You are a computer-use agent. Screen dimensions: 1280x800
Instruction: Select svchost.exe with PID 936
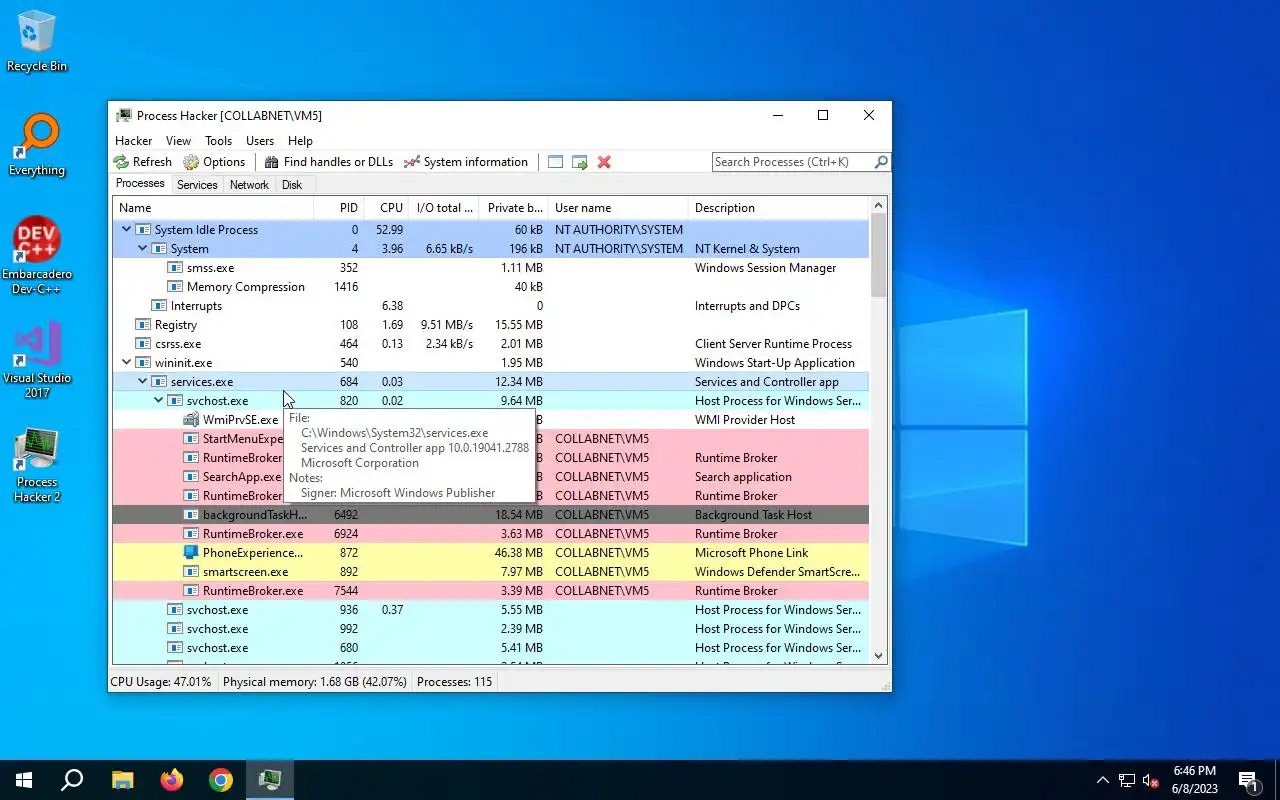pyautogui.click(x=491, y=610)
